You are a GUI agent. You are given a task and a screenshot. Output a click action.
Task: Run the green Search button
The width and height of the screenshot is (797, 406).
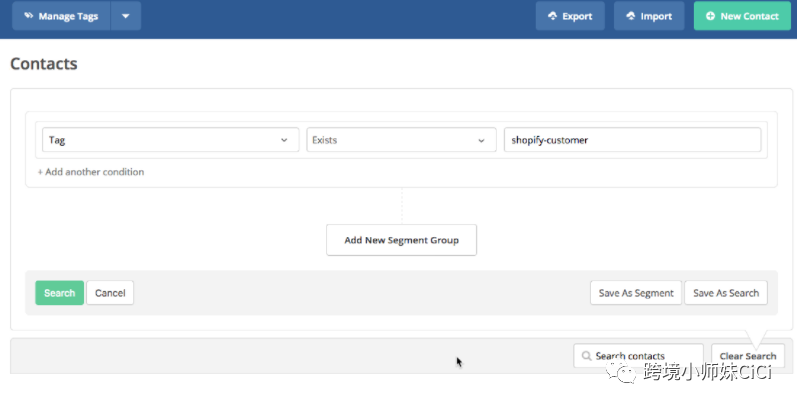click(59, 293)
